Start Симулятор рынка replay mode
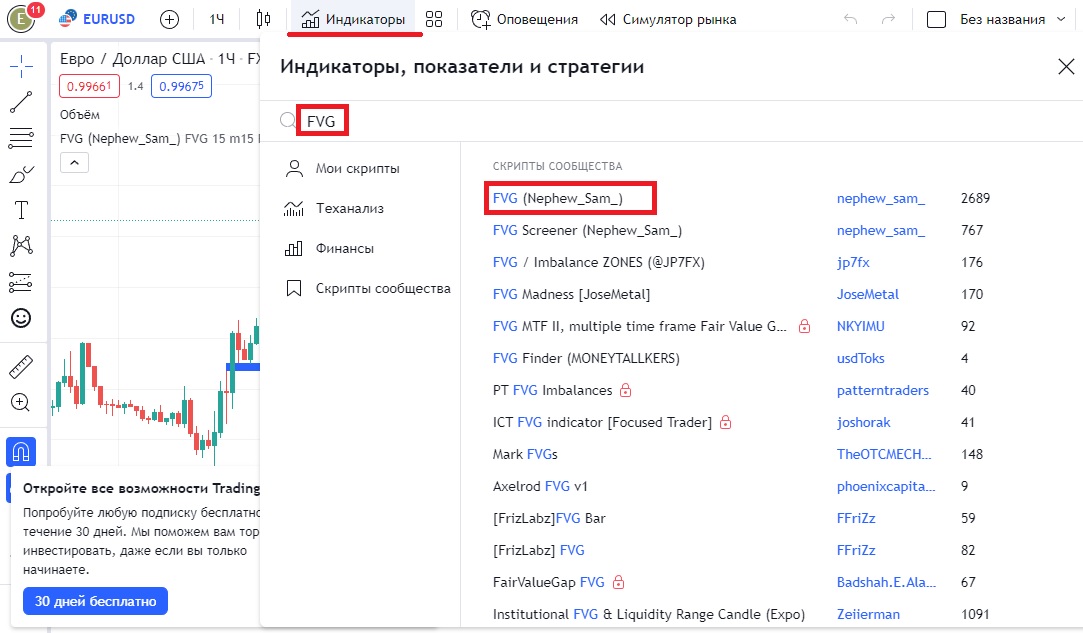This screenshot has height=633, width=1083. tap(668, 19)
